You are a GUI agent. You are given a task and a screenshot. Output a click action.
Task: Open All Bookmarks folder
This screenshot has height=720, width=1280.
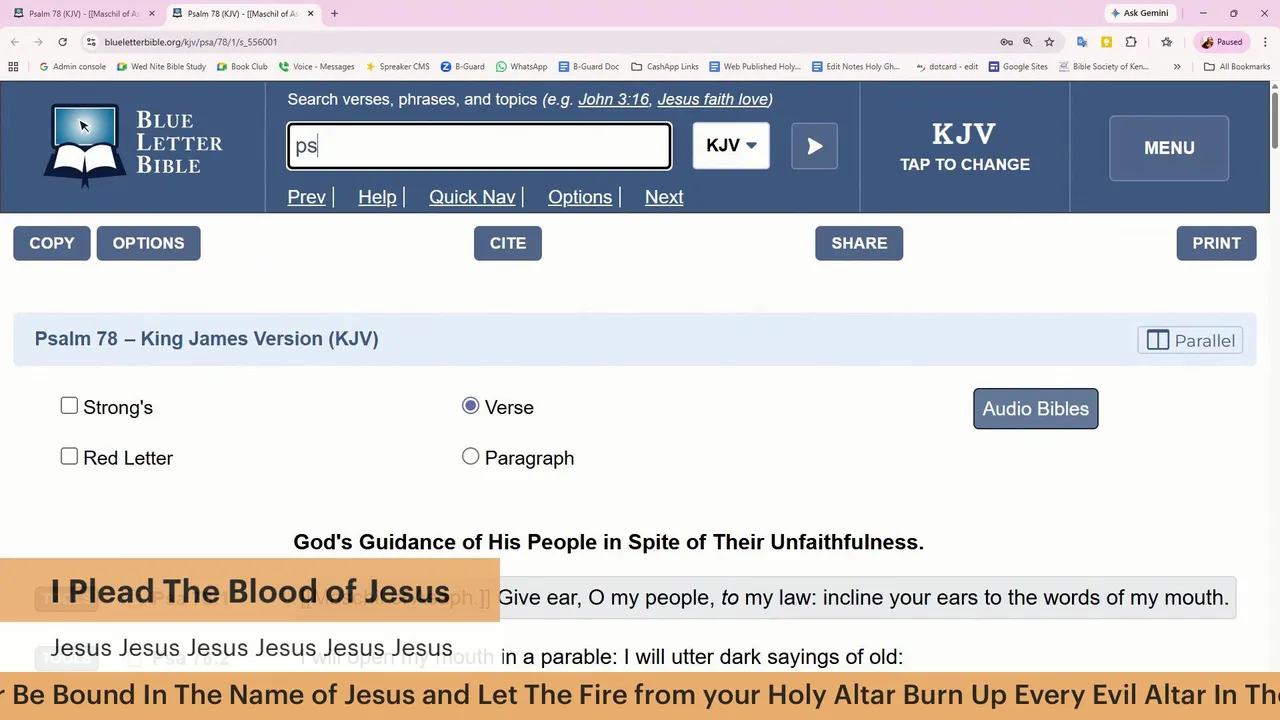(1237, 67)
